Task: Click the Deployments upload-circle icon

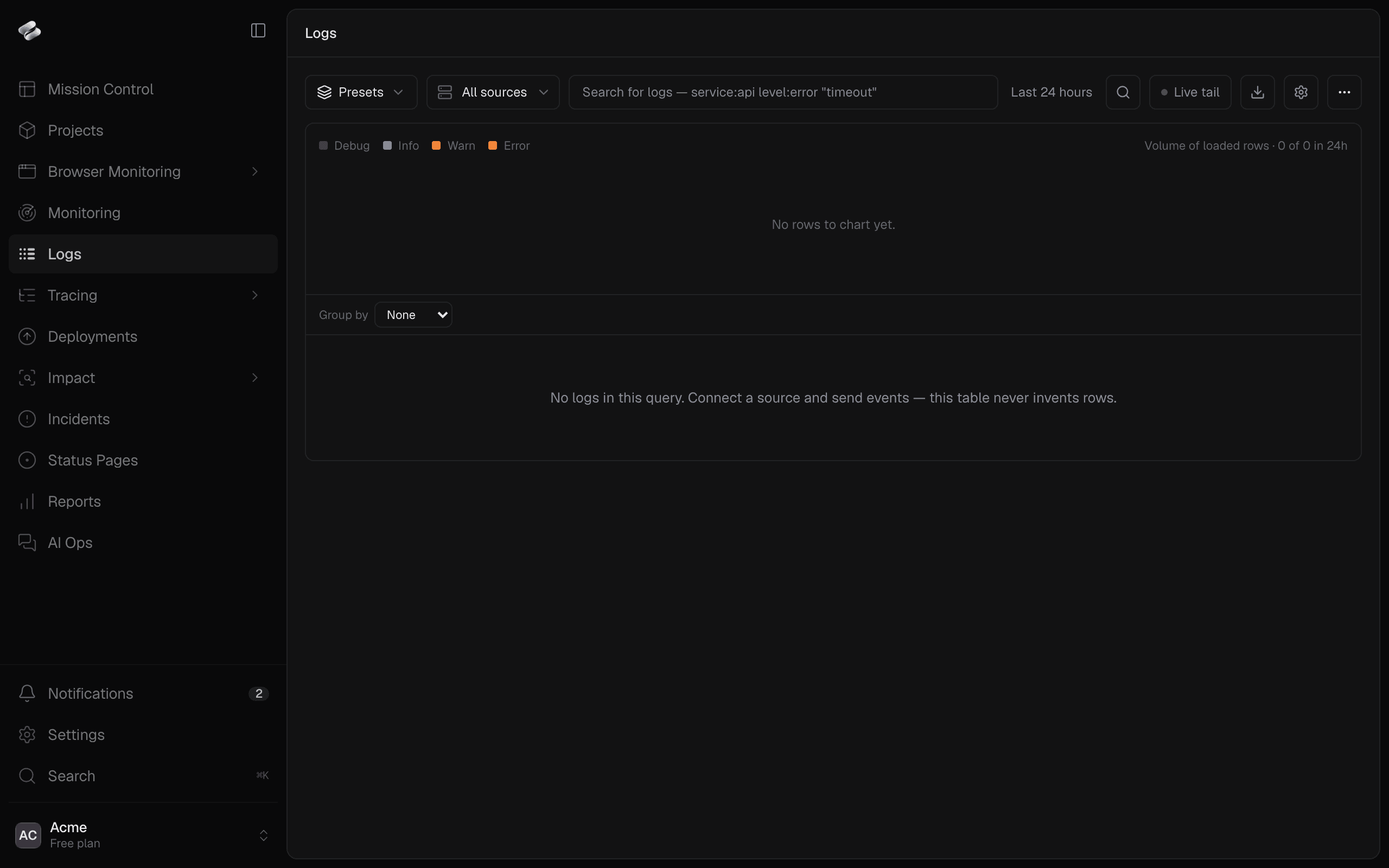Action: pyautogui.click(x=27, y=336)
